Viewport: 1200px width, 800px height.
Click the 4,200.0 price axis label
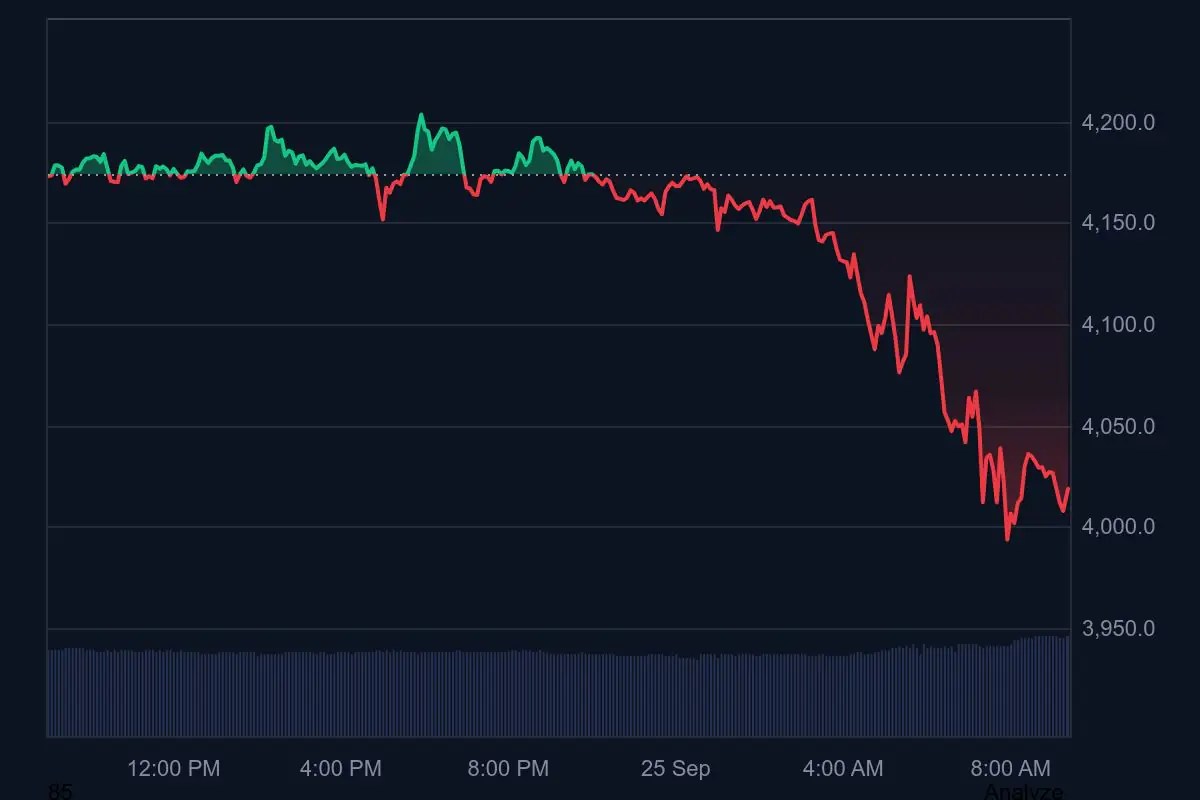1118,123
